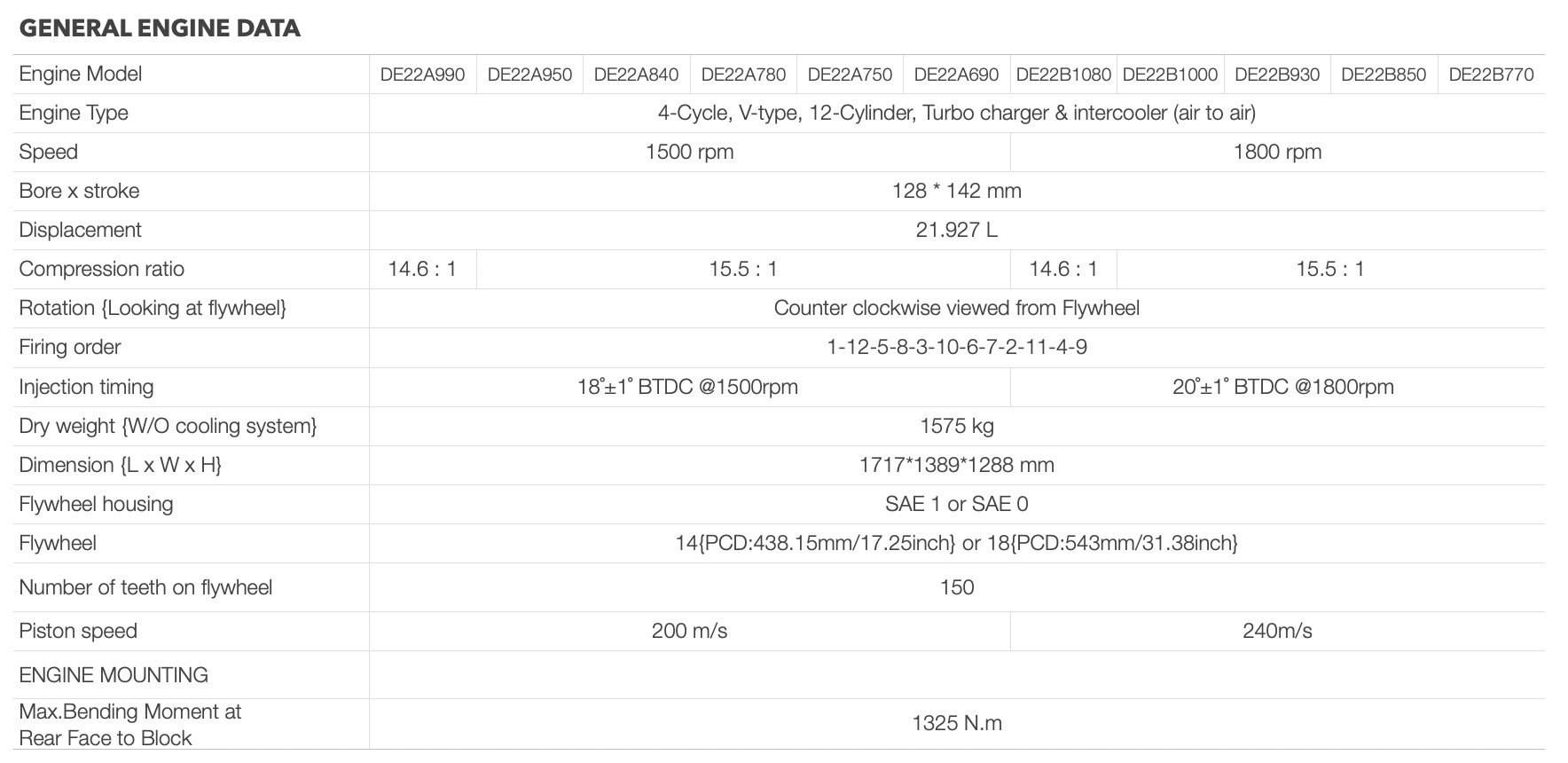Click the 21.927 L displacement value
This screenshot has height=763, width=1568.
pyautogui.click(x=956, y=230)
